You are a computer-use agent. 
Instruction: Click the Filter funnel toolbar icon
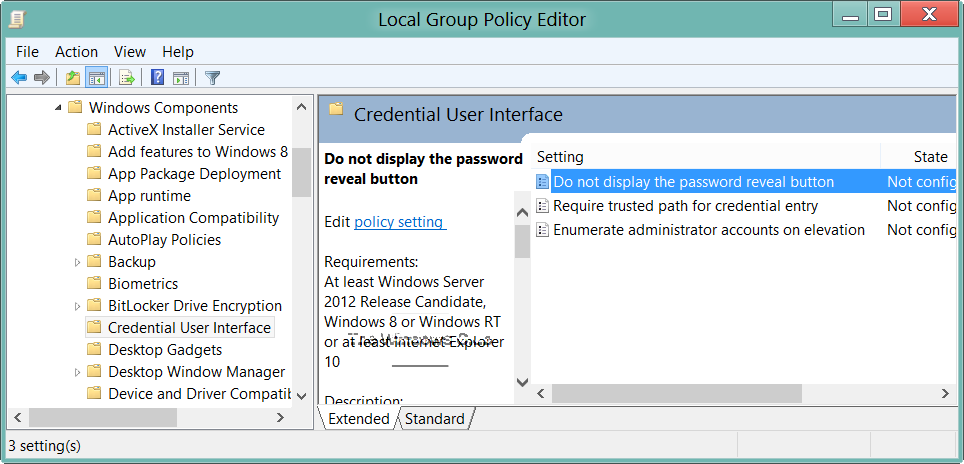[212, 77]
